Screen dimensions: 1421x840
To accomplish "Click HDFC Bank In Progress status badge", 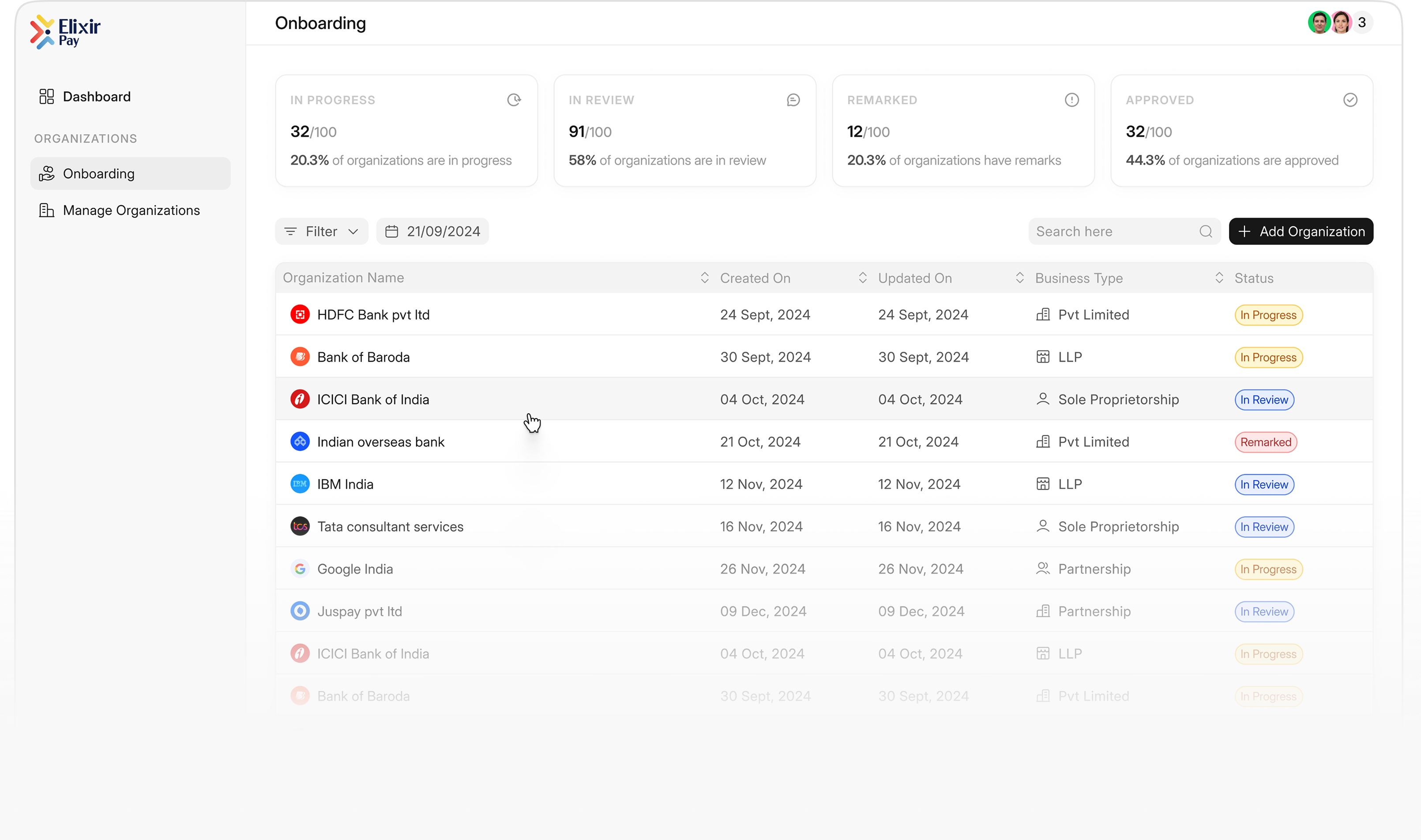I will (x=1268, y=315).
